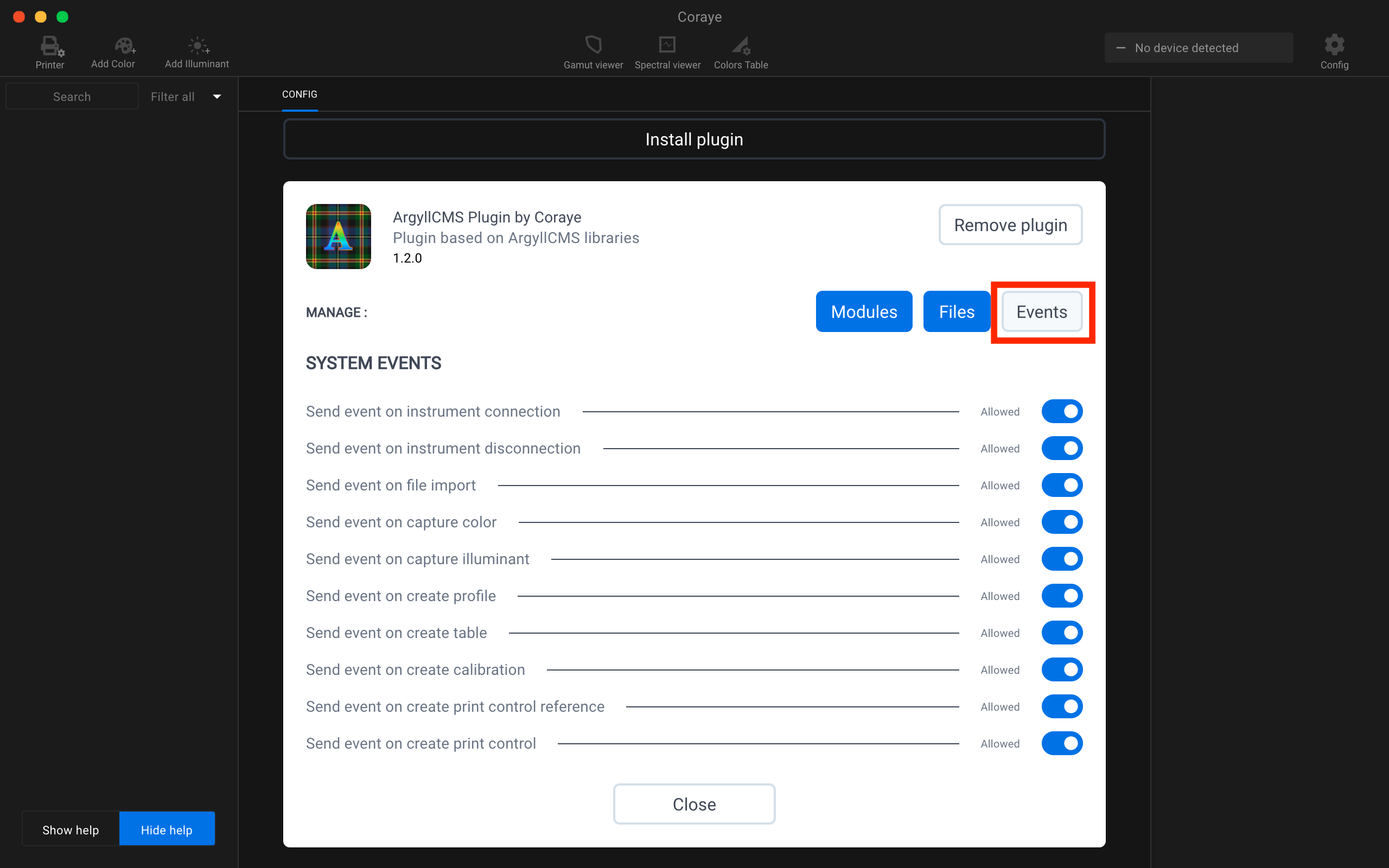Click the macOS green fullscreen button
Screen dimensions: 1389x868
click(62, 17)
